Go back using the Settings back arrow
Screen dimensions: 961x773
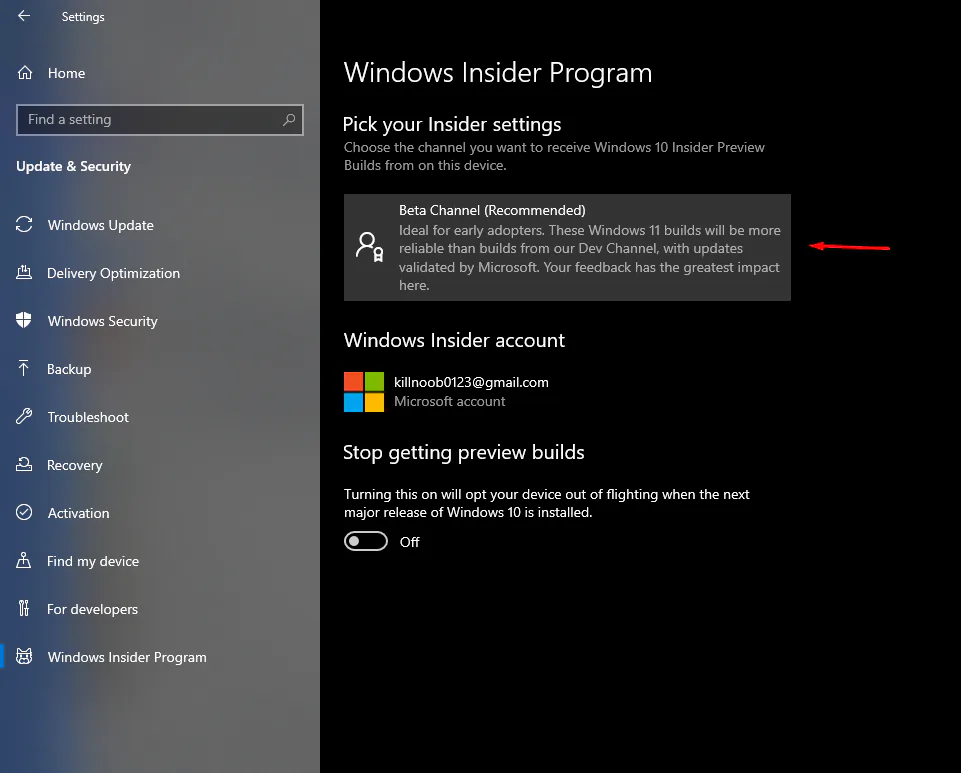tap(24, 16)
